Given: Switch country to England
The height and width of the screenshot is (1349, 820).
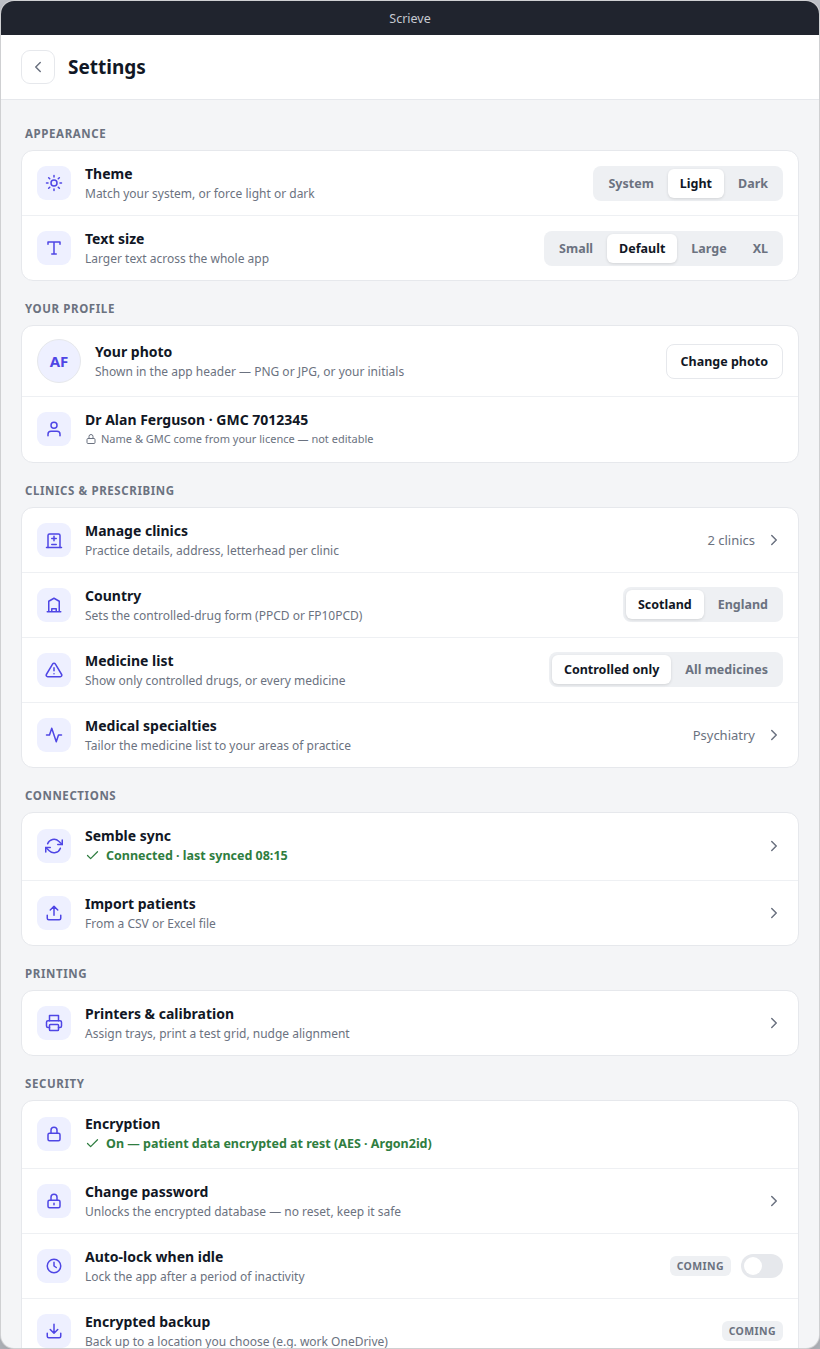Looking at the screenshot, I should [x=743, y=604].
